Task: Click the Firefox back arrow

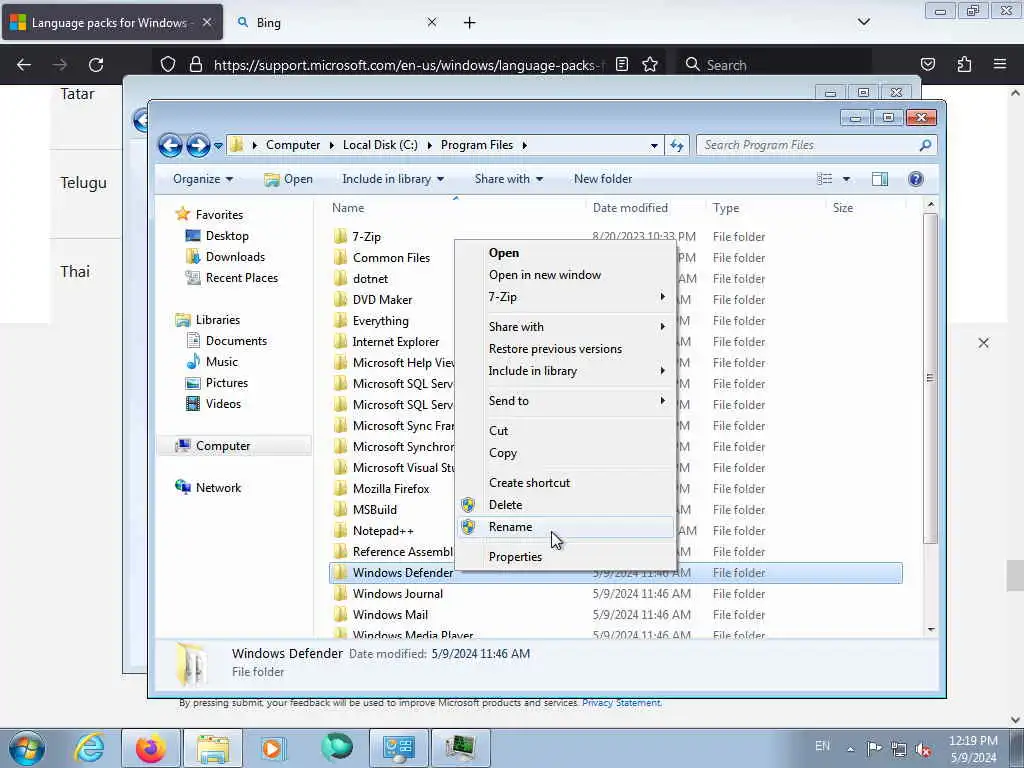Action: tap(24, 65)
